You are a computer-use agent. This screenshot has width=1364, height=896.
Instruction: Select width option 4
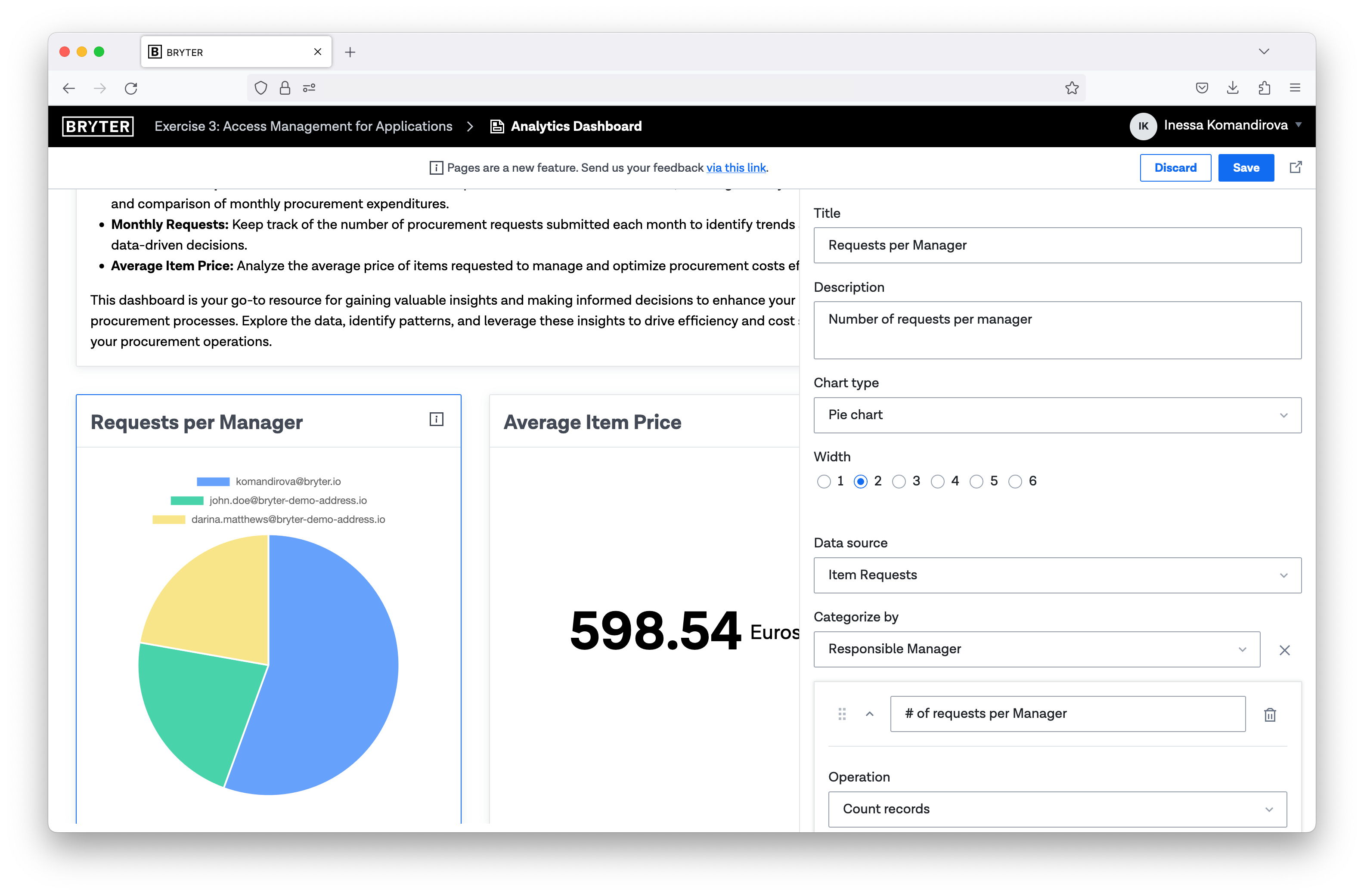click(938, 481)
